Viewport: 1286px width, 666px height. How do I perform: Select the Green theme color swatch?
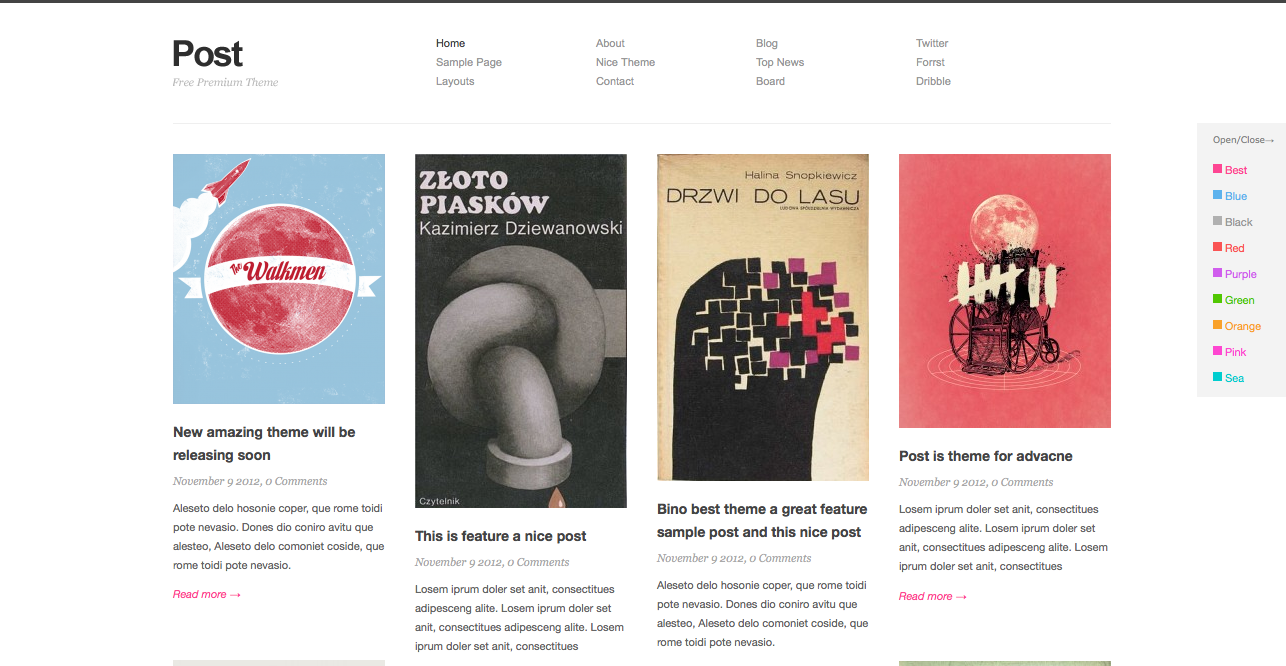[1218, 300]
